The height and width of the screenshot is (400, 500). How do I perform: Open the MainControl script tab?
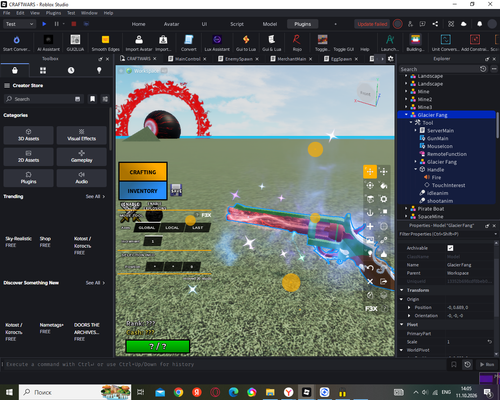(187, 59)
